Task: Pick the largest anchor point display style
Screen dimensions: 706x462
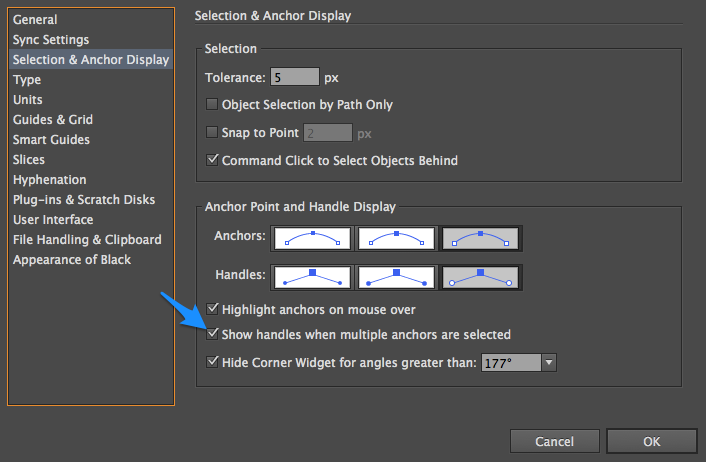Action: [480, 238]
